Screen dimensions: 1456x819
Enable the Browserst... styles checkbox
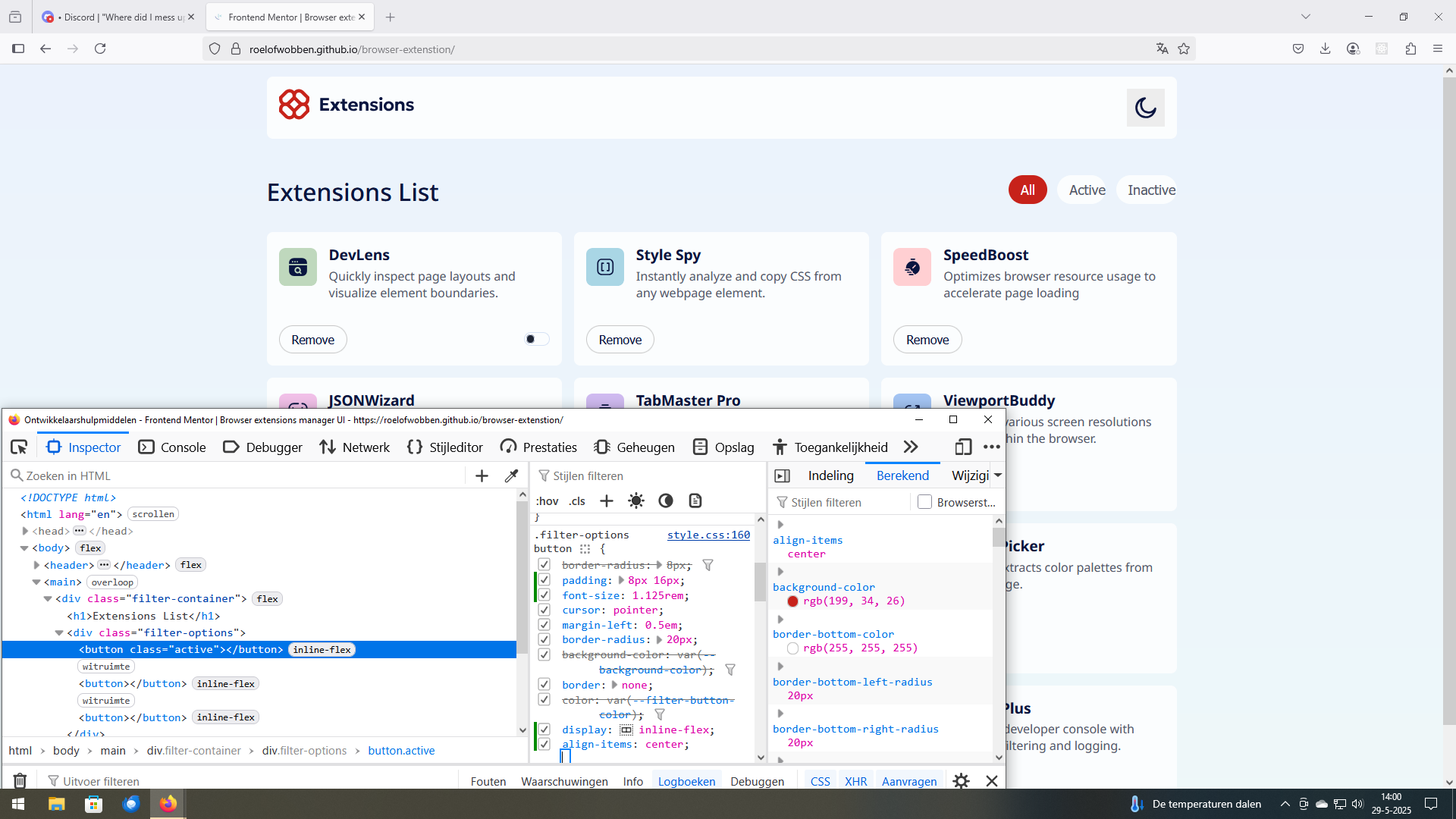(924, 502)
